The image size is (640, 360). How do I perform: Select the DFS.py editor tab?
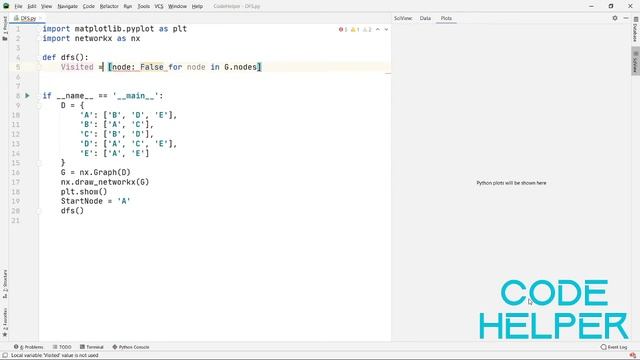coord(27,18)
